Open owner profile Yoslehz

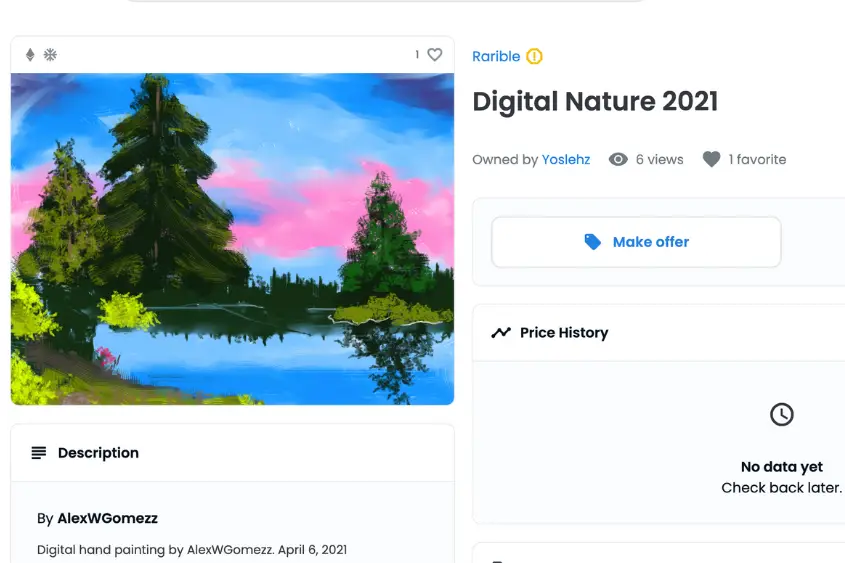(x=566, y=159)
